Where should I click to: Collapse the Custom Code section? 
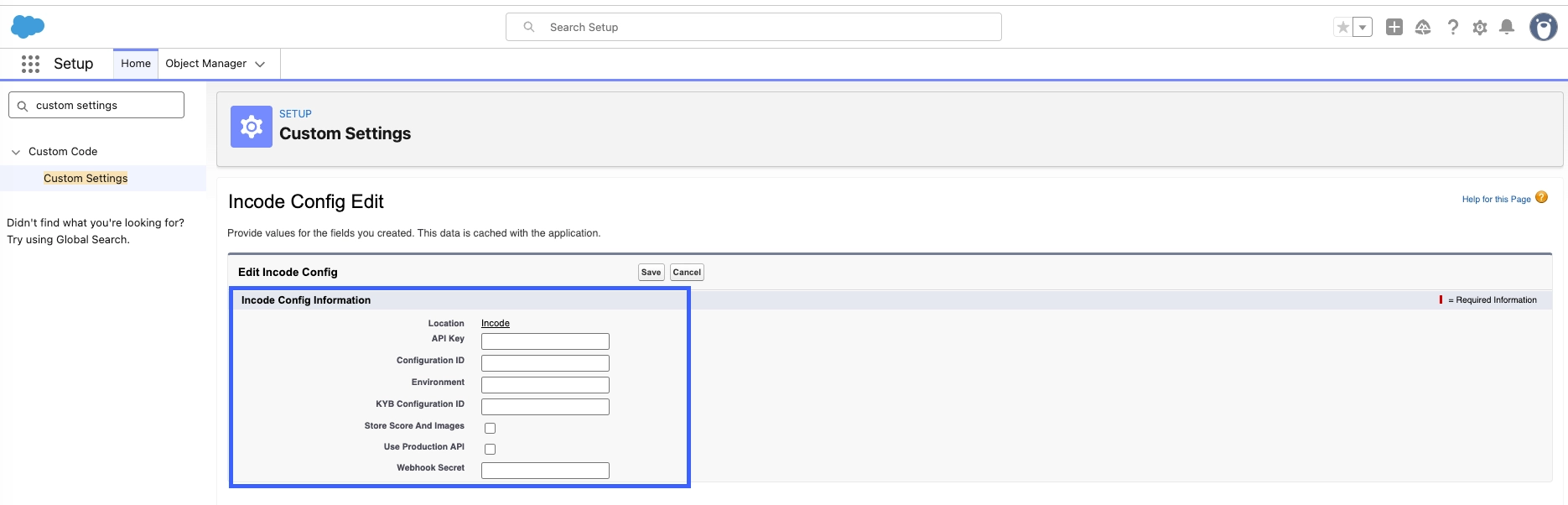click(16, 152)
